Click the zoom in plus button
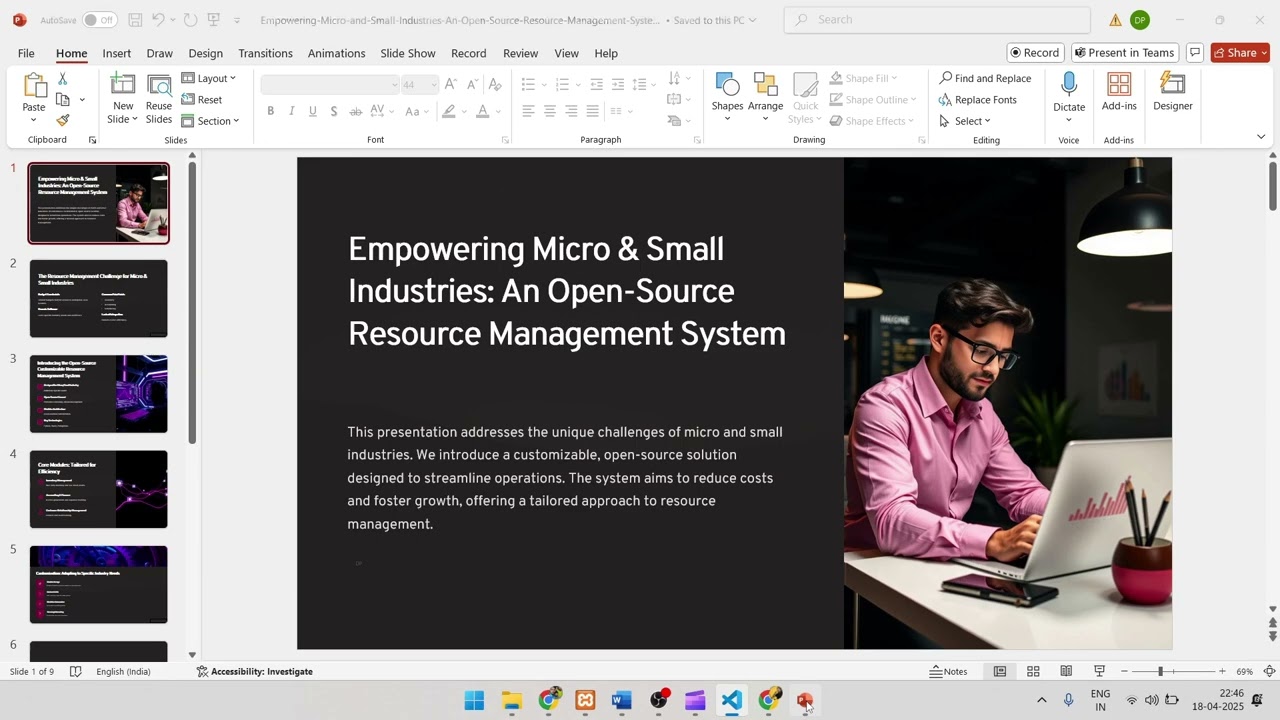 [1222, 671]
